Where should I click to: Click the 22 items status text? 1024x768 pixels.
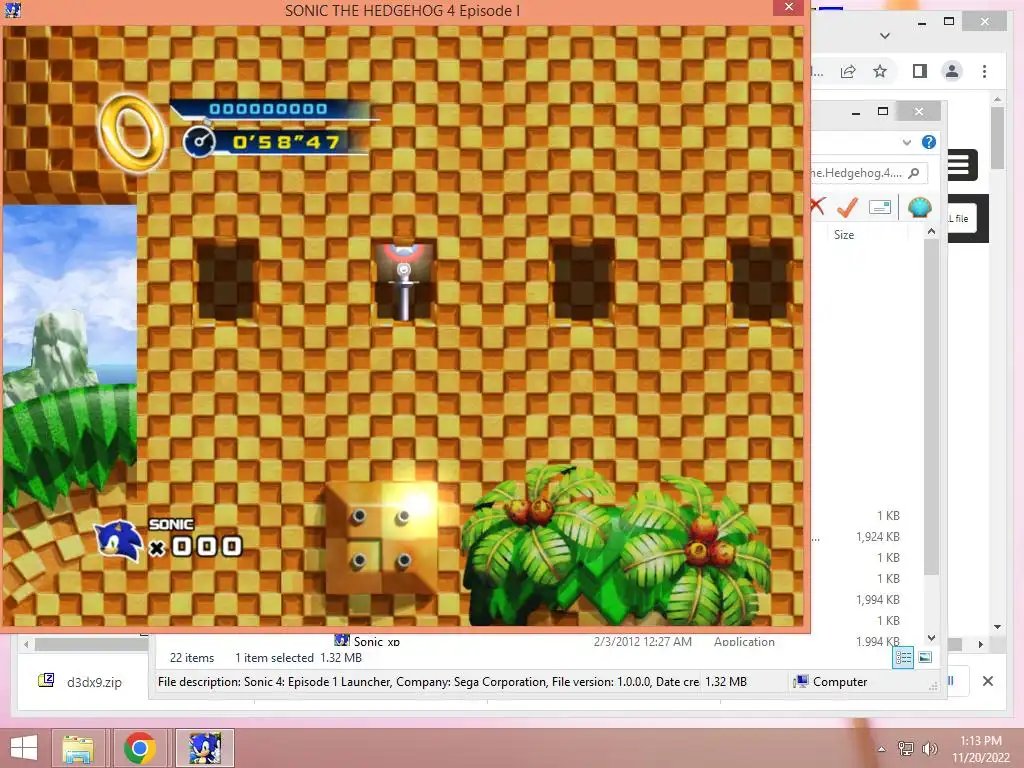point(192,658)
